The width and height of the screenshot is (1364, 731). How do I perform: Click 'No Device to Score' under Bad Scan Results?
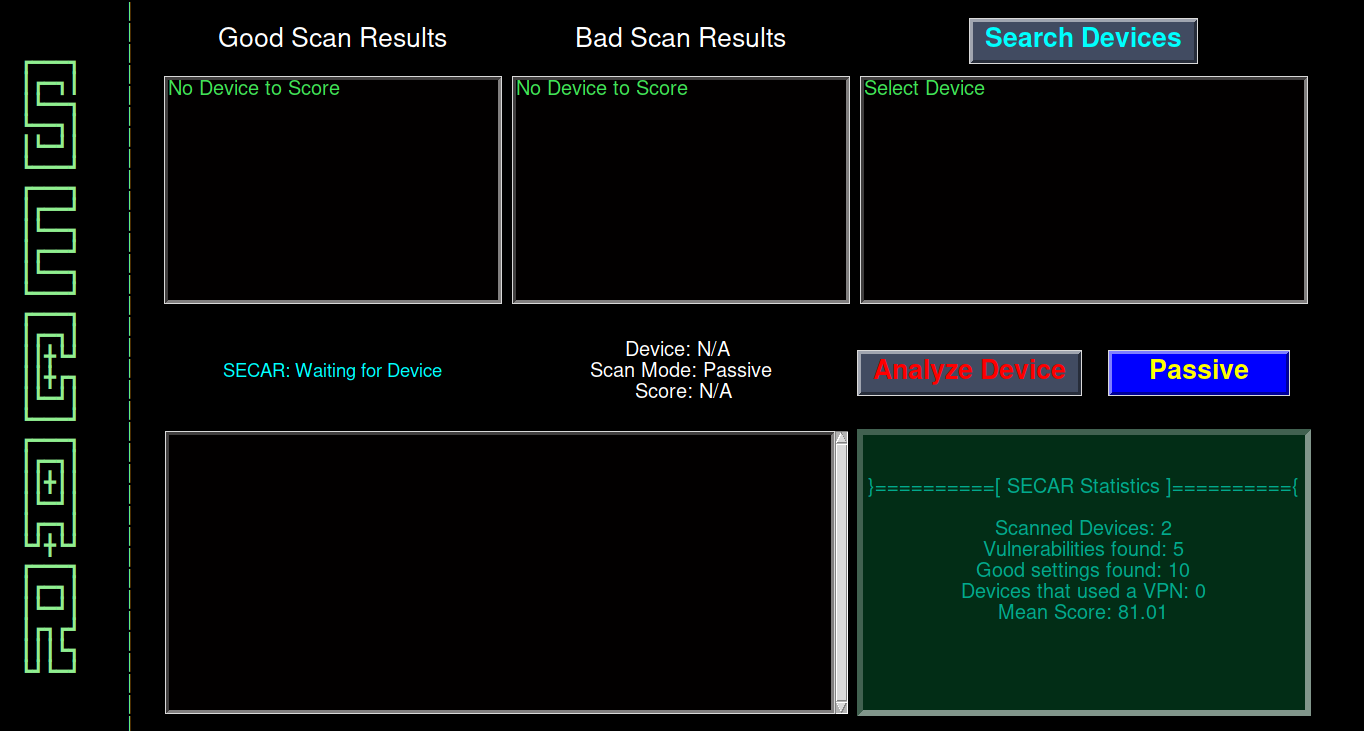pyautogui.click(x=602, y=88)
